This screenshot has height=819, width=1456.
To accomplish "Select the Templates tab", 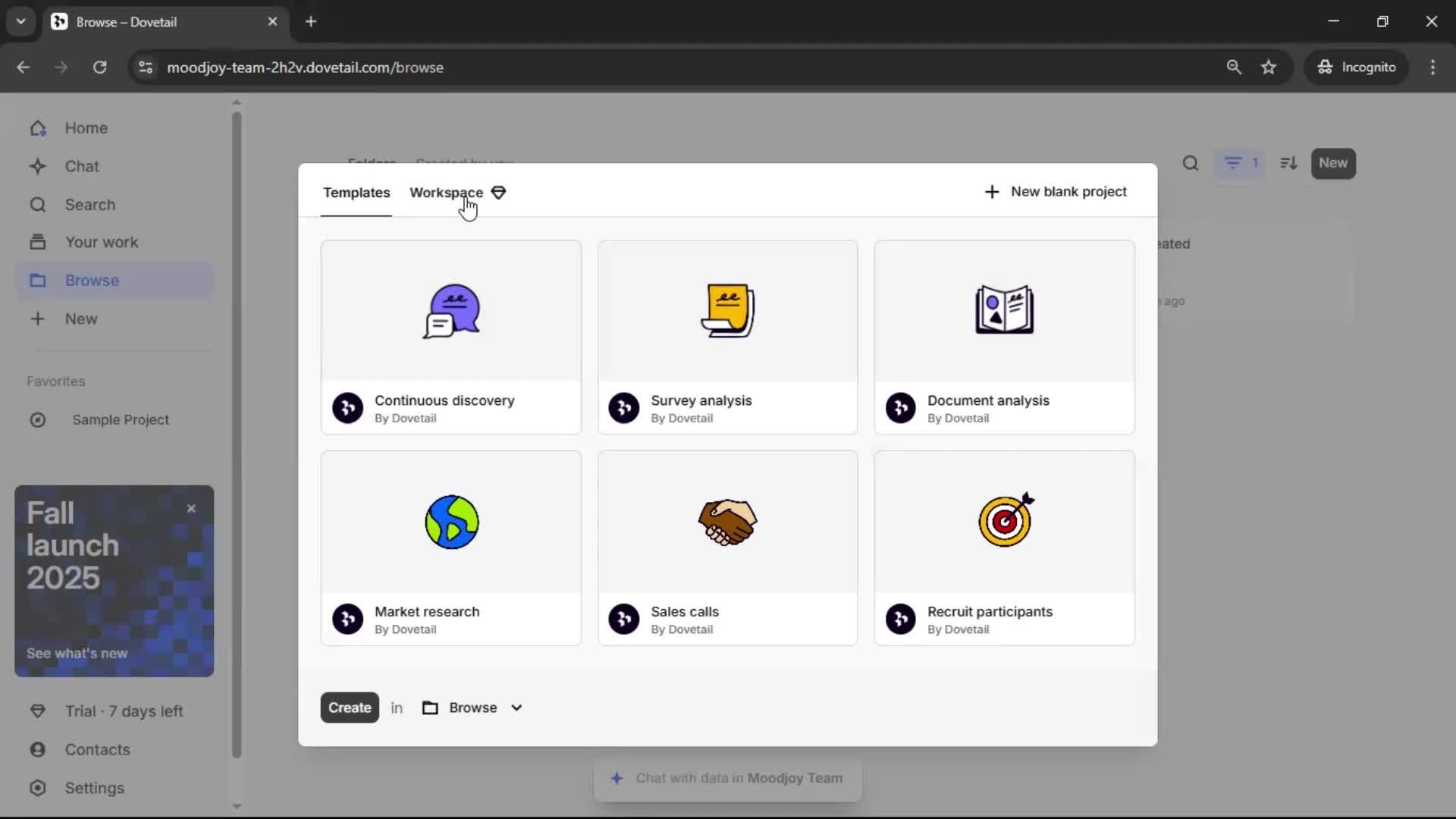I will pos(356,193).
